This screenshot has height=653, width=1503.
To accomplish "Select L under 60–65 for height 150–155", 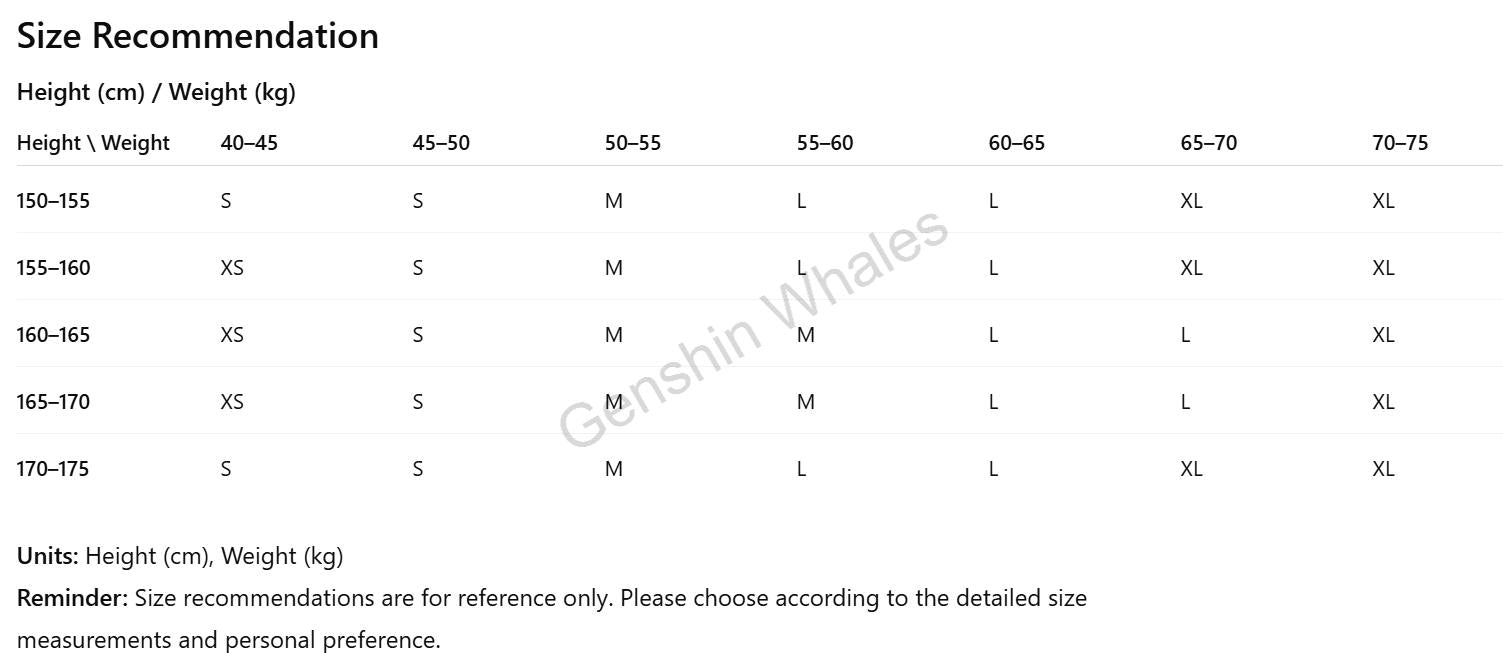I will click(993, 201).
